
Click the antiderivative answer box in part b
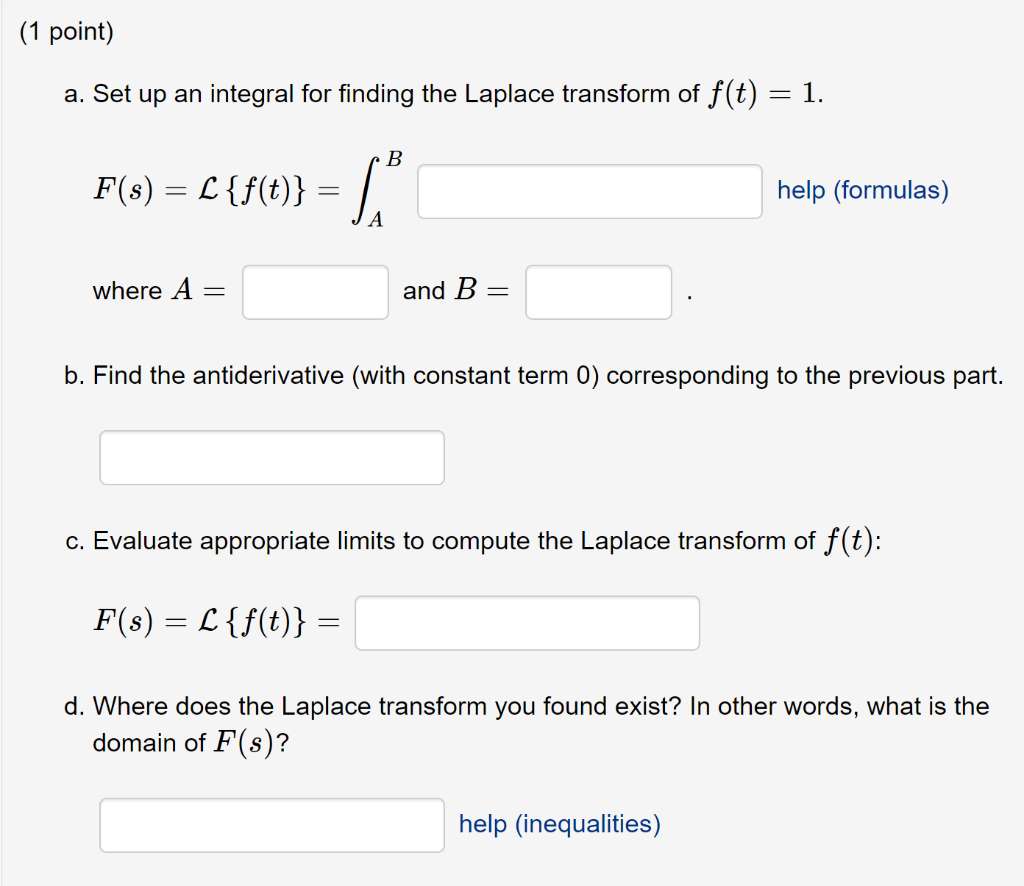(x=272, y=457)
